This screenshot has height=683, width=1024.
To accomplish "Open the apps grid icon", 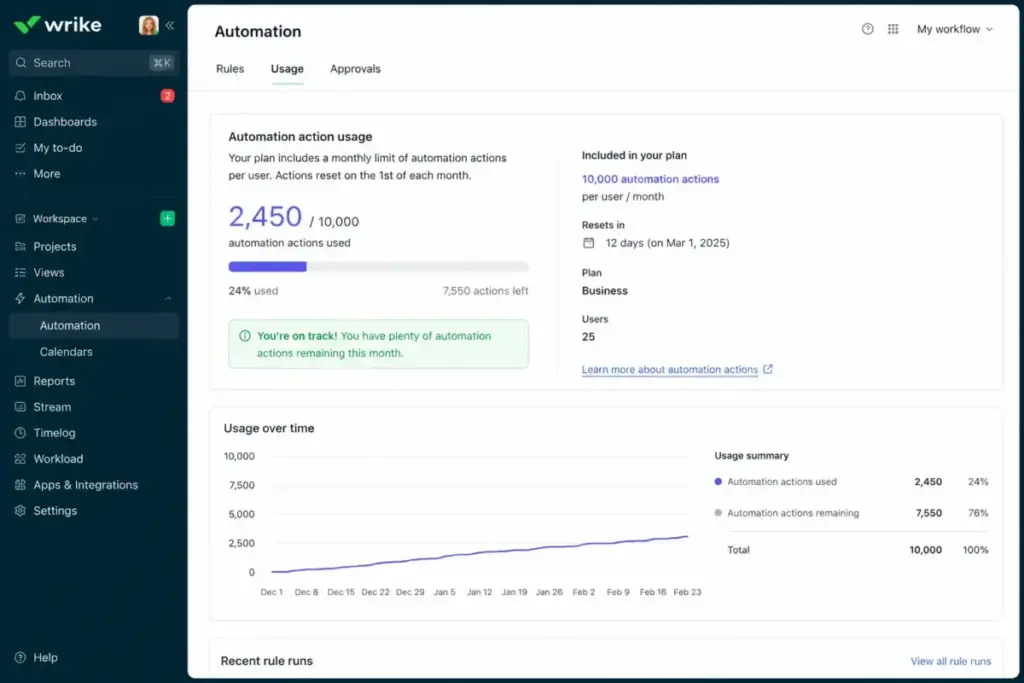I will coord(893,29).
